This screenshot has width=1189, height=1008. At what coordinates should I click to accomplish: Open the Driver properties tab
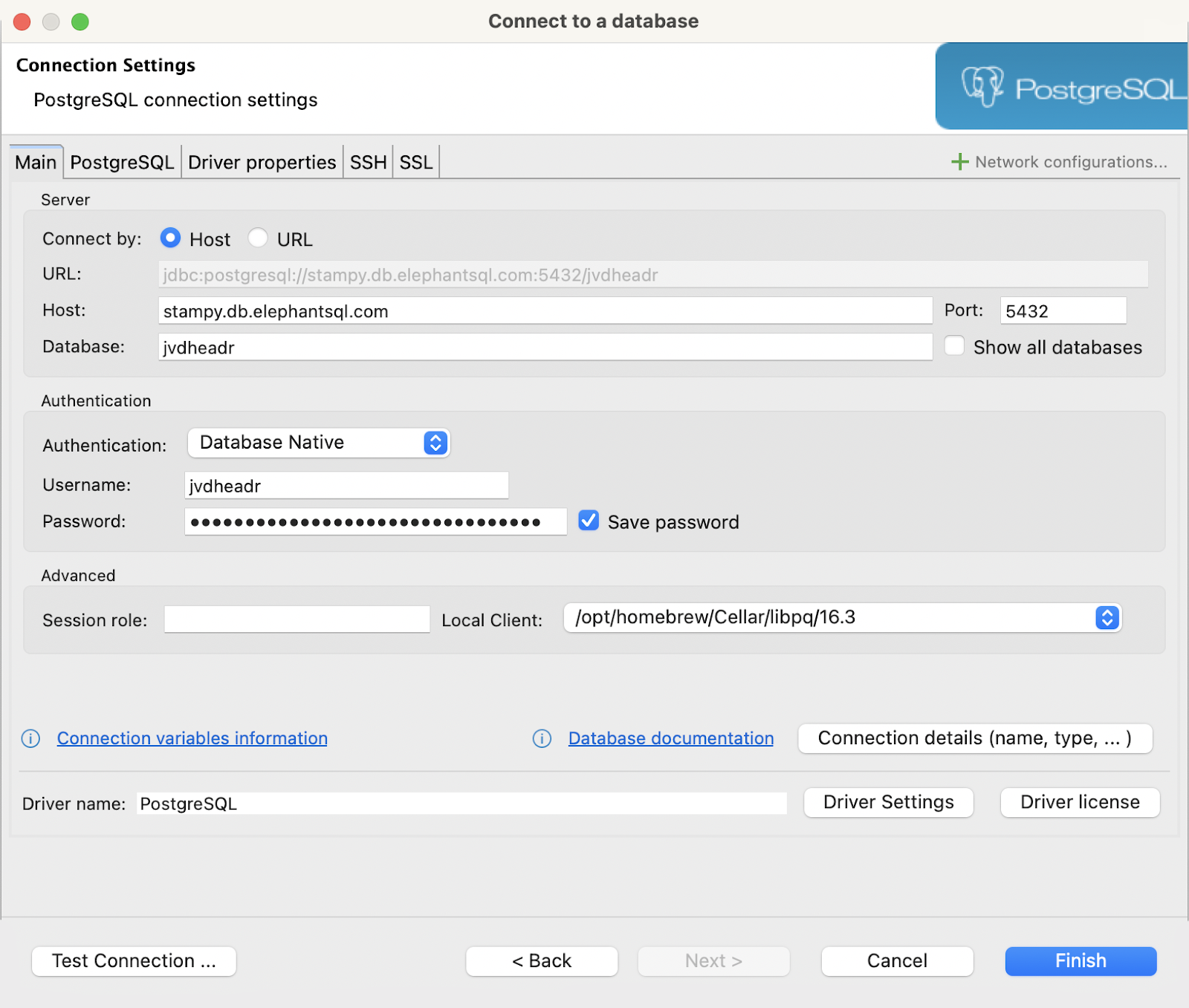(262, 162)
